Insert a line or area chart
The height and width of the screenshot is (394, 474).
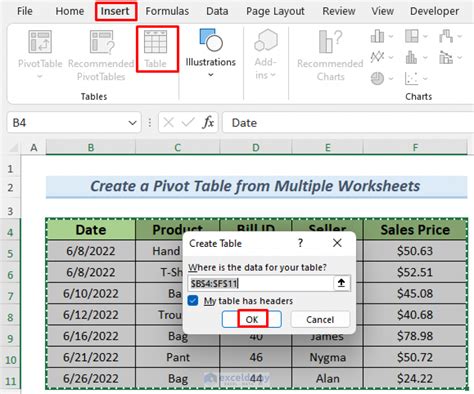[377, 57]
